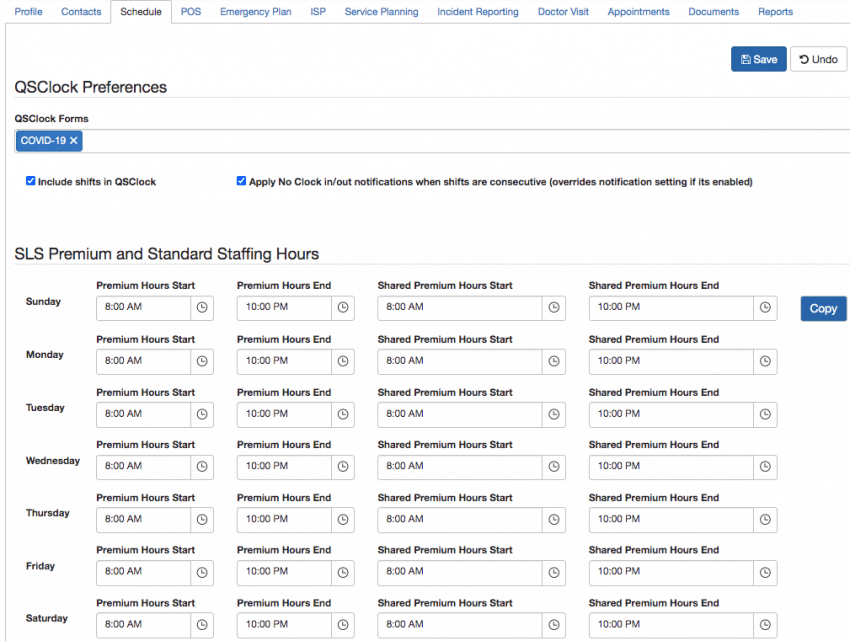
Task: Click clock icon for Tuesday Shared Premium Hours Start
Action: (x=554, y=414)
